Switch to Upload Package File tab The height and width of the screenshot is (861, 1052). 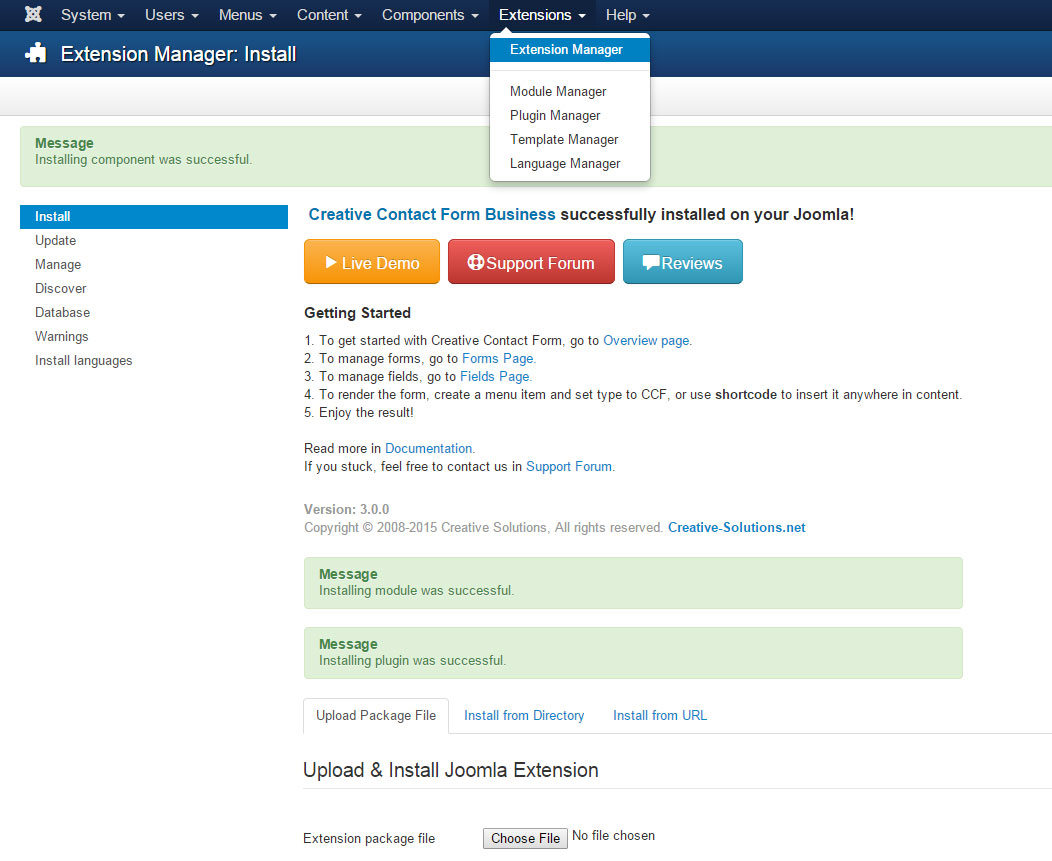(376, 716)
